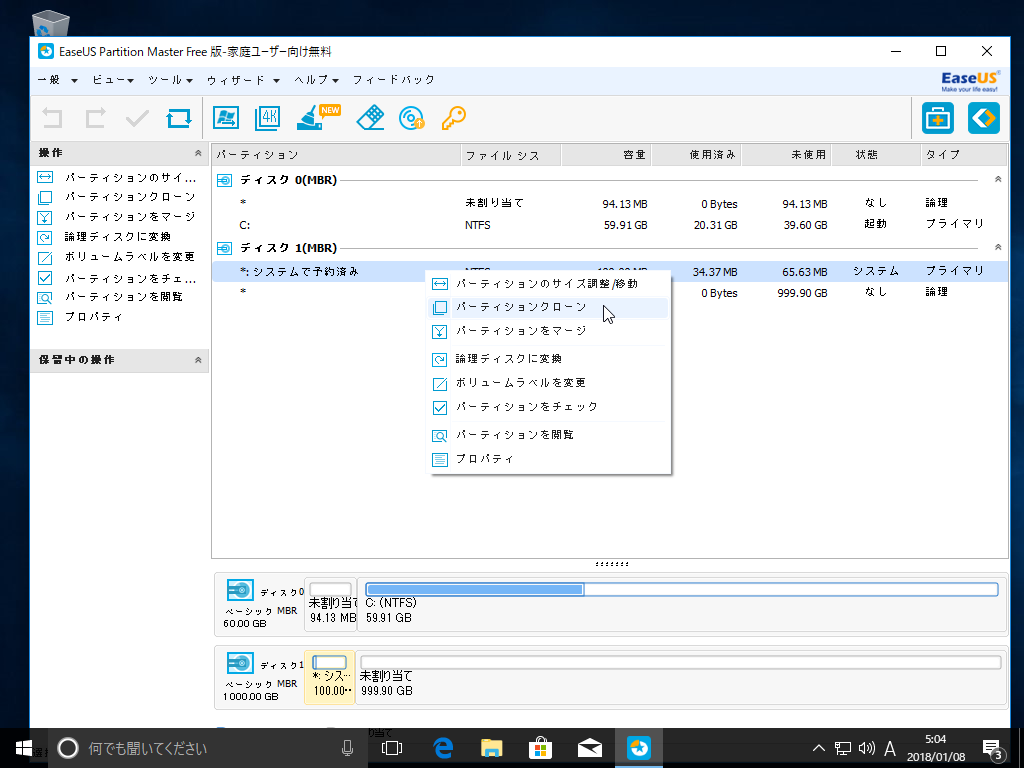1024x768 pixels.
Task: Click the Cortana search box 何でも聞いてください
Action: [x=208, y=748]
